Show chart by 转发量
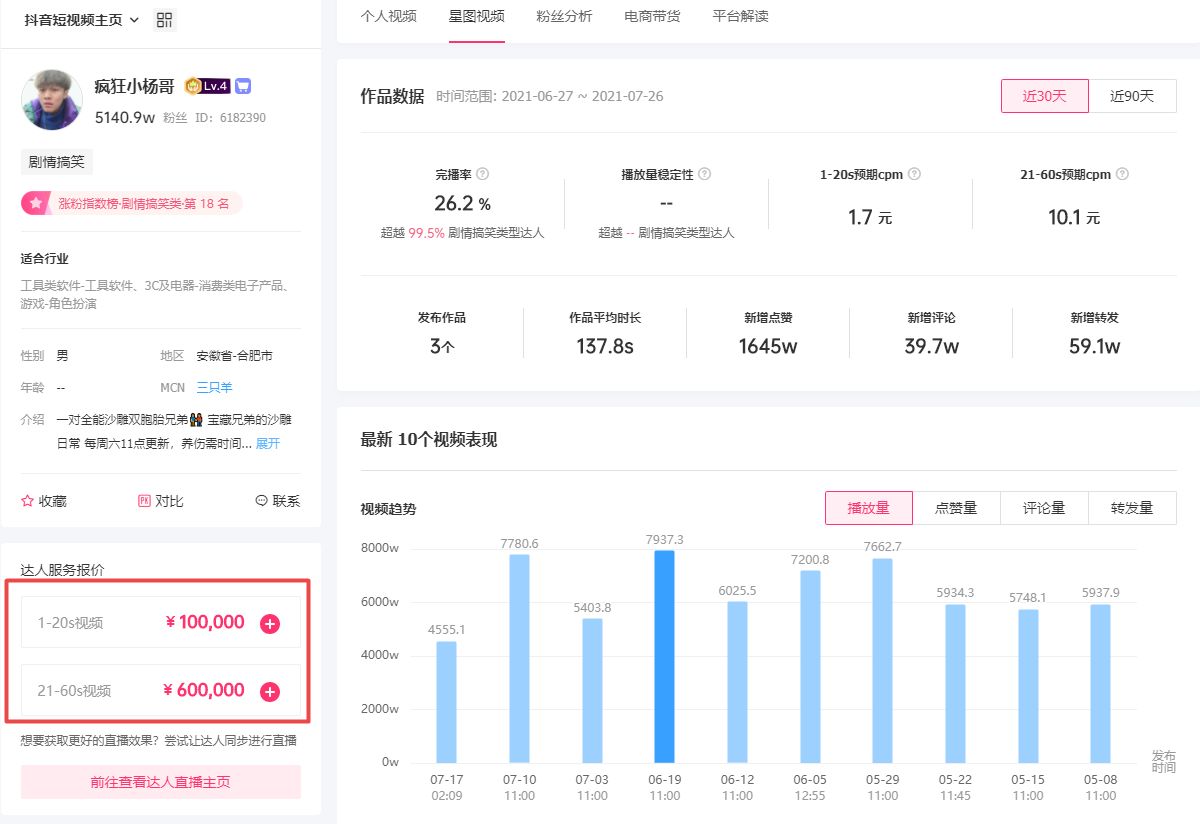This screenshot has width=1200, height=824. pos(1132,508)
